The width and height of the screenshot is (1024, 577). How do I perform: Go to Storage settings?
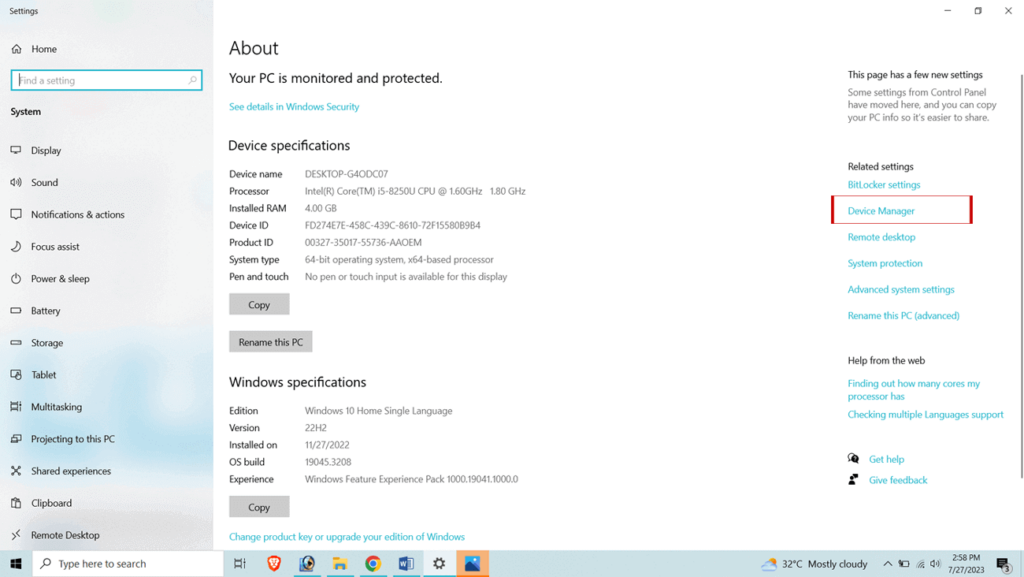(47, 343)
